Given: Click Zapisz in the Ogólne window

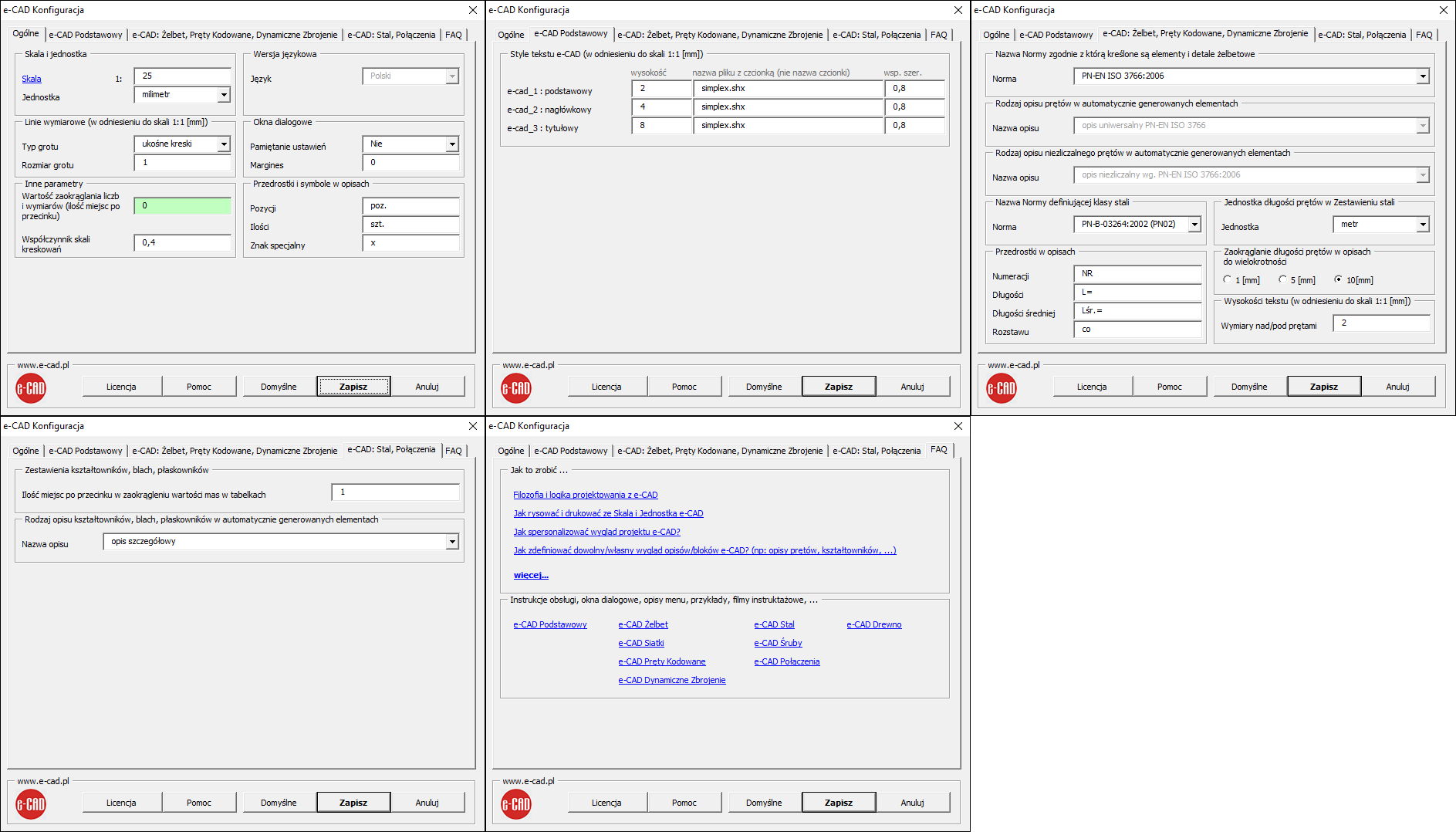Looking at the screenshot, I should [x=353, y=387].
